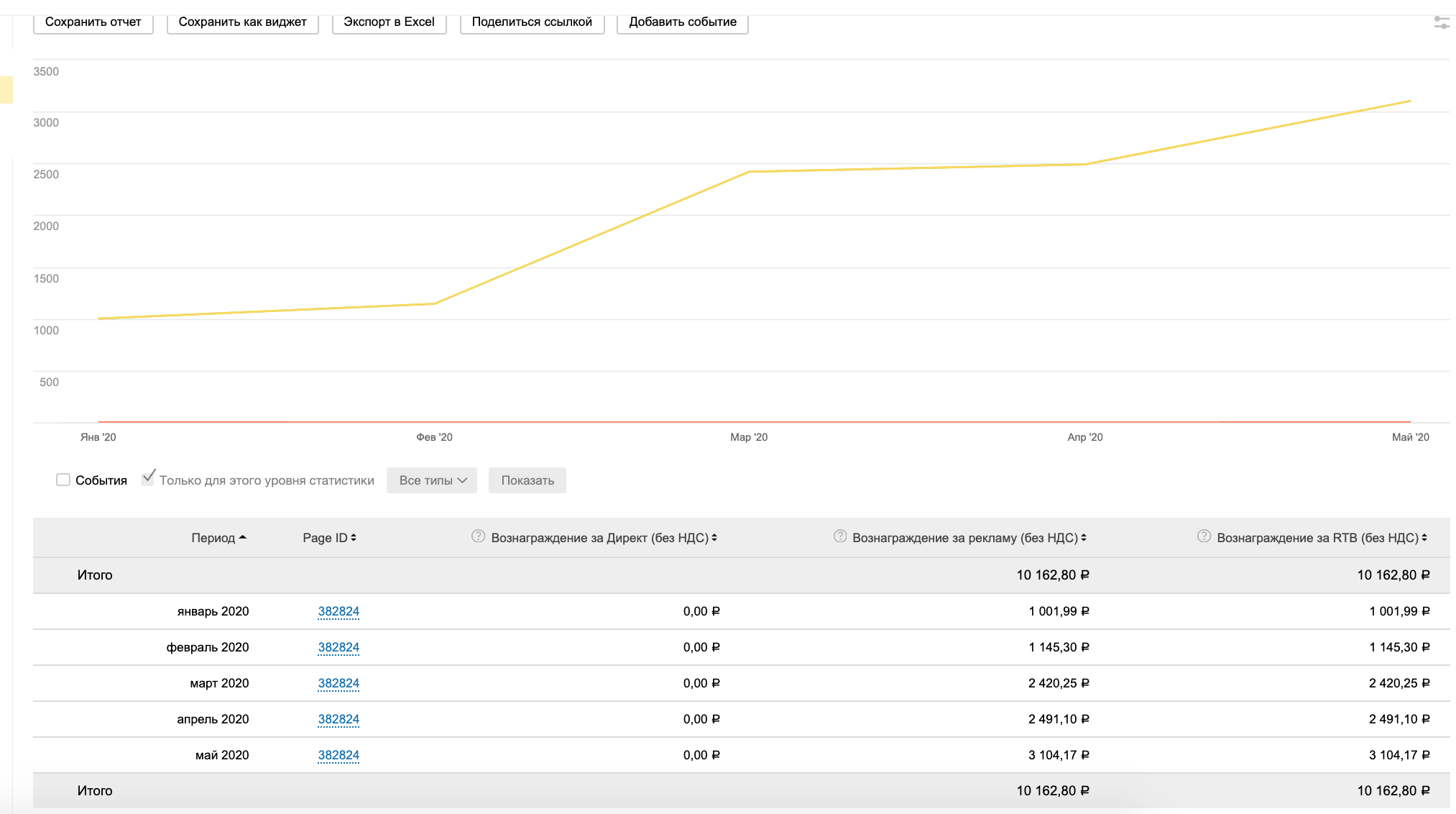
Task: Click the 2 420,25 ₽ ad reward value
Action: click(x=1059, y=683)
